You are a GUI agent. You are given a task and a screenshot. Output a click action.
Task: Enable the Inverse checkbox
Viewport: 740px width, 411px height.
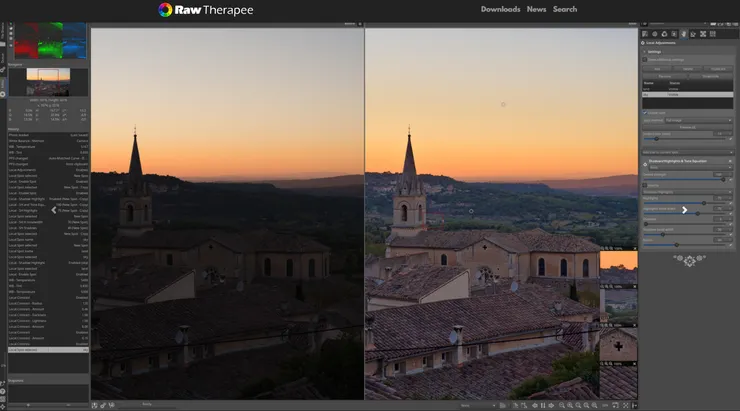645,185
